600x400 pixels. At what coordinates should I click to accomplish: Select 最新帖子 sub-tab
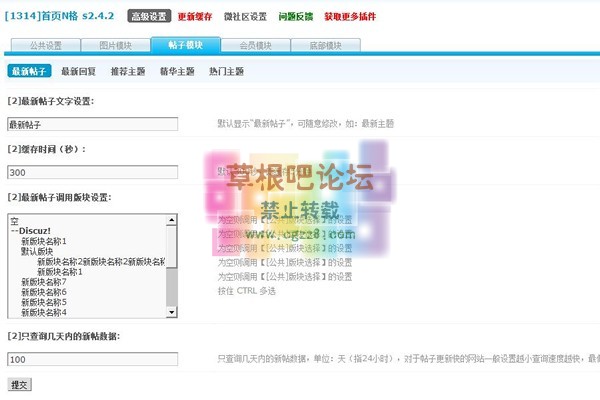29,71
